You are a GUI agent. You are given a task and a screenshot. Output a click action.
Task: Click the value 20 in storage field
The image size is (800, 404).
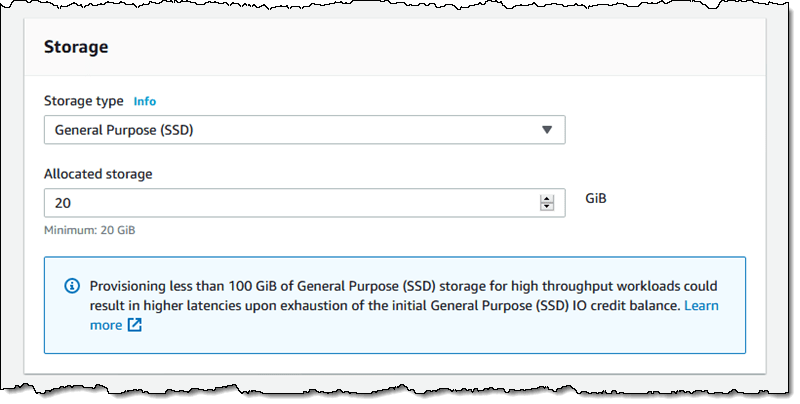[x=63, y=203]
